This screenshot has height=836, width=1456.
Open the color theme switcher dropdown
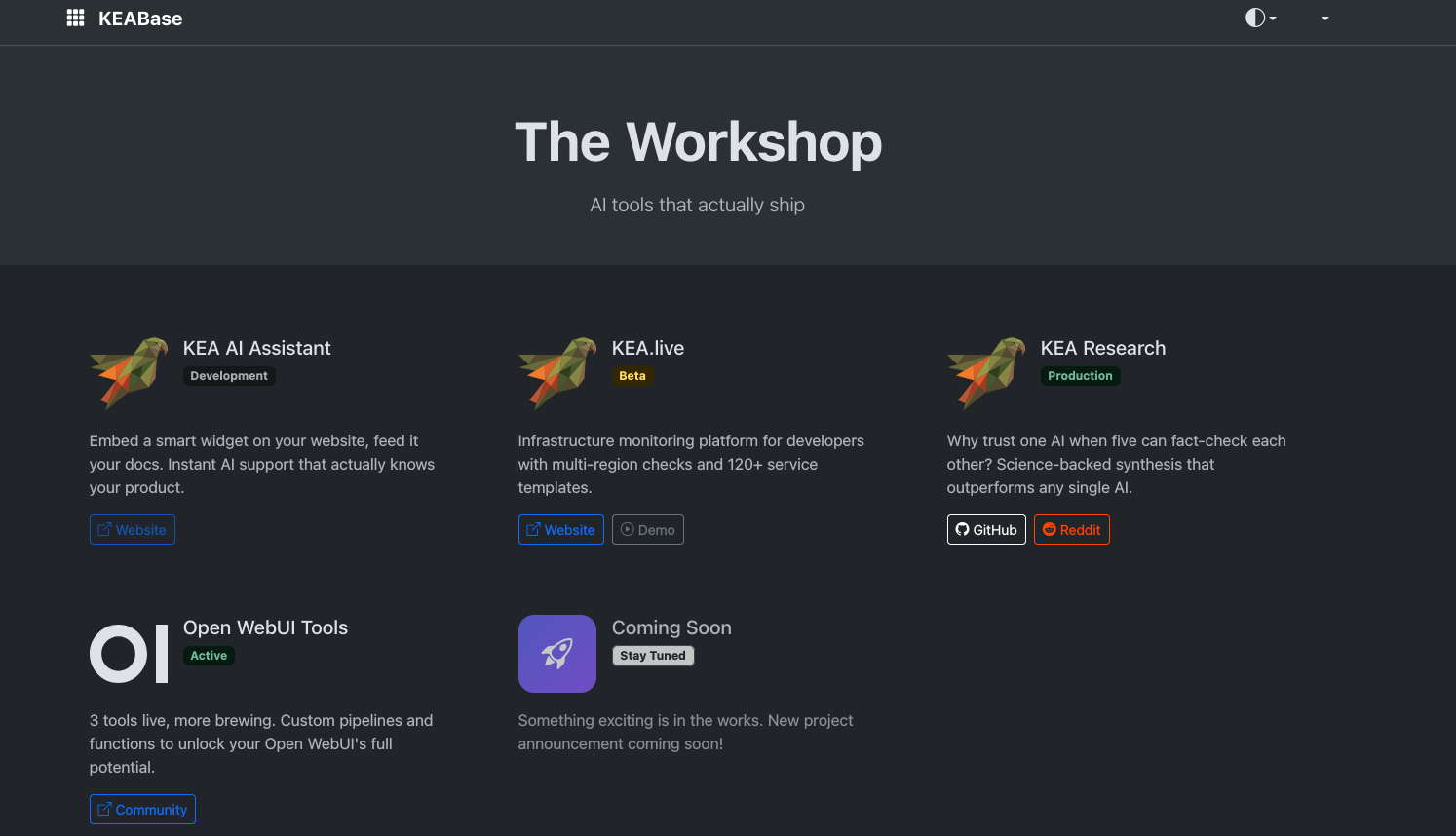coord(1260,18)
